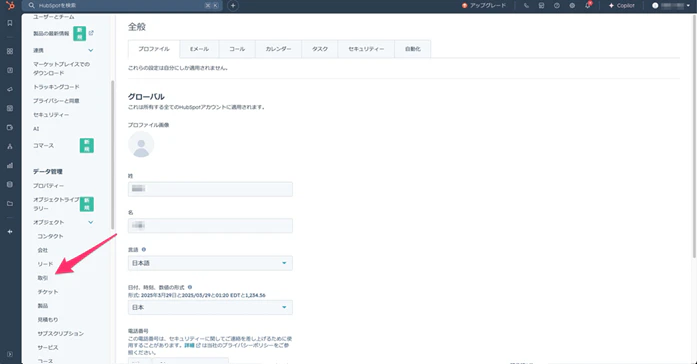Open the Notifications bell icon

[x=588, y=5]
